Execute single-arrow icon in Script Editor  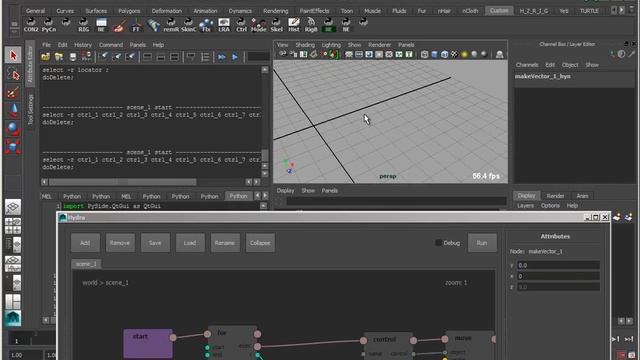coord(235,57)
